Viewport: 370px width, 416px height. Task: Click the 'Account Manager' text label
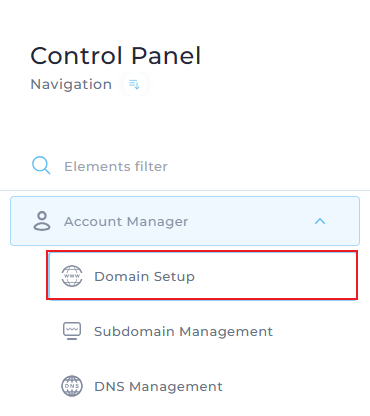(x=126, y=222)
